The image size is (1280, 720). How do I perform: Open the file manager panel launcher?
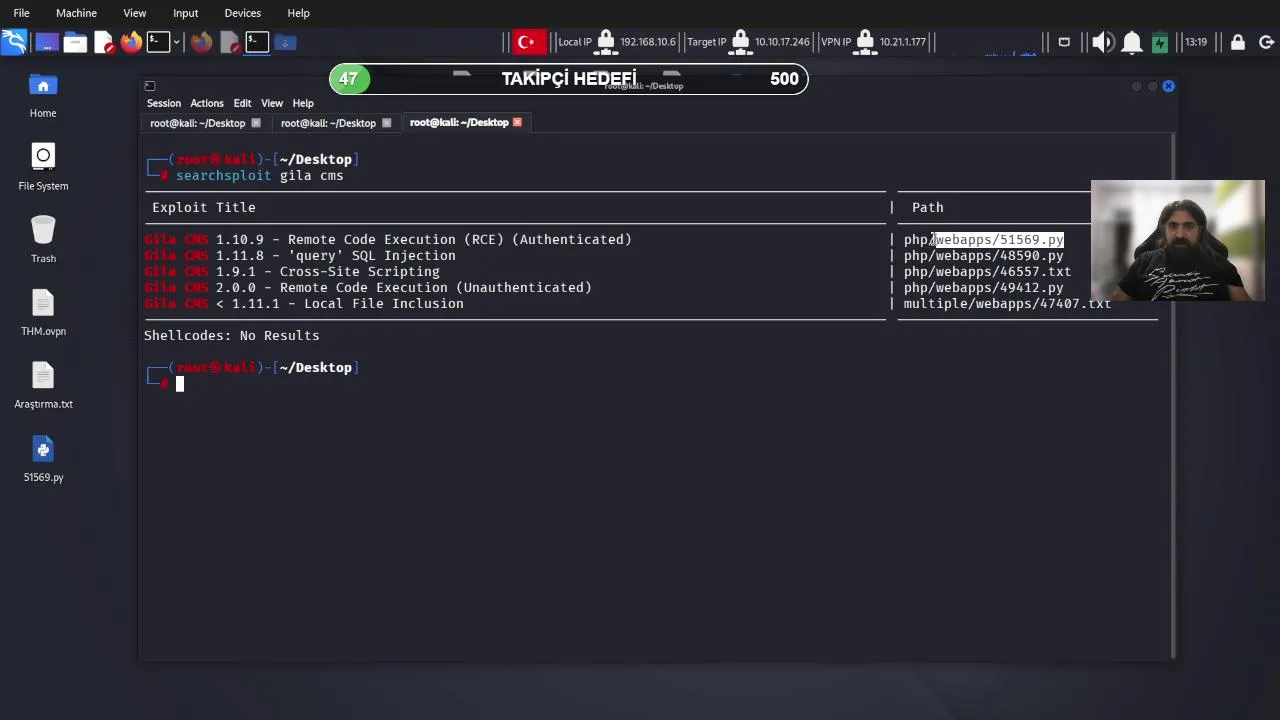click(75, 42)
